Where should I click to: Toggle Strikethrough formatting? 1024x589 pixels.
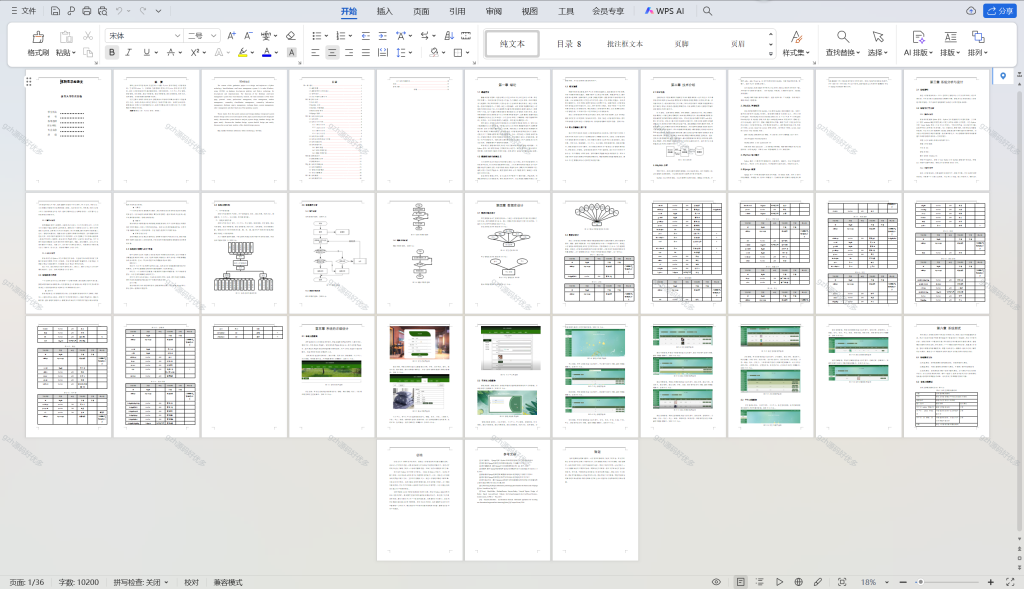tap(170, 52)
